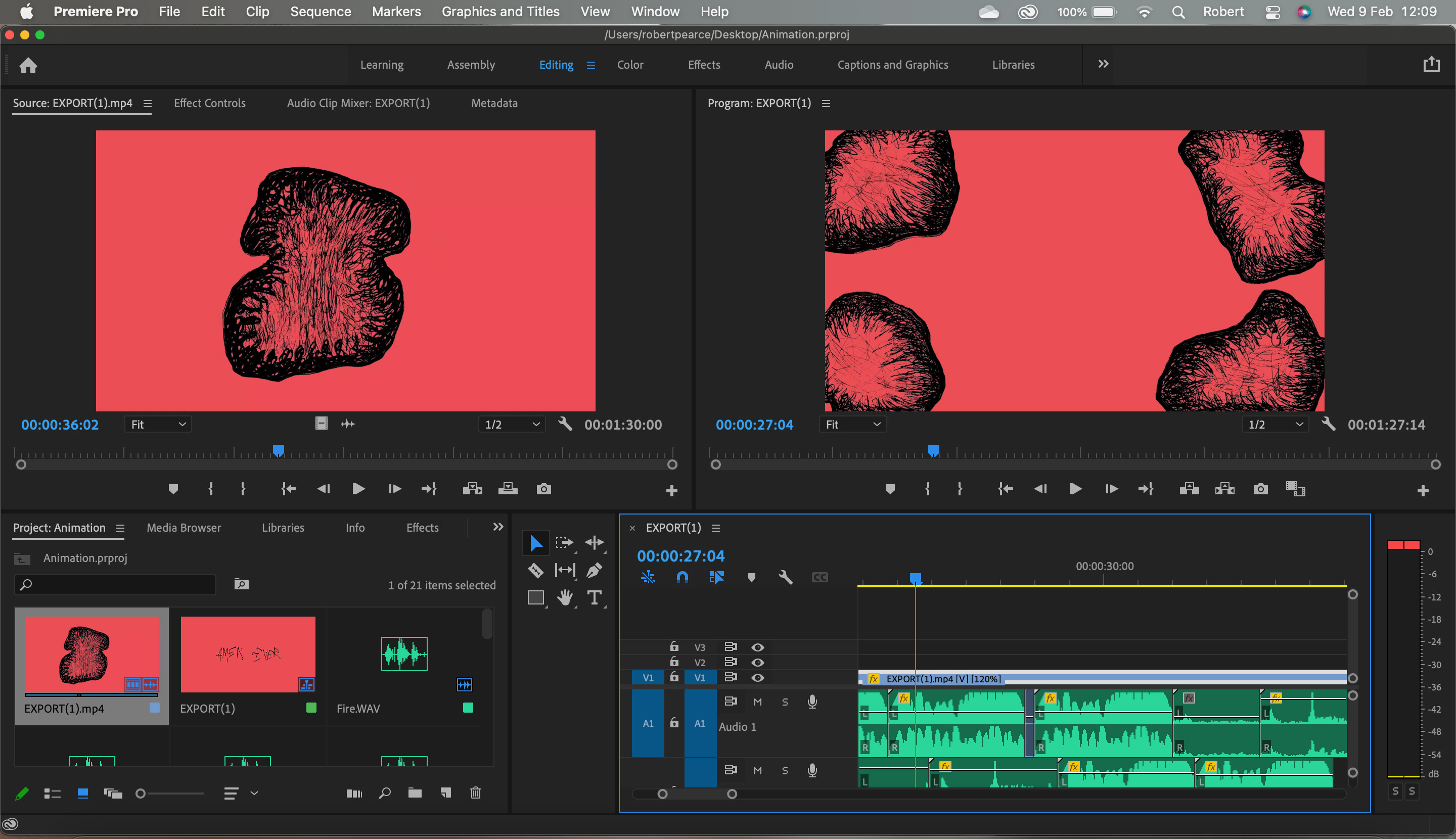Viewport: 1456px width, 839px height.
Task: Open Program panel hamburger menu
Action: click(826, 104)
